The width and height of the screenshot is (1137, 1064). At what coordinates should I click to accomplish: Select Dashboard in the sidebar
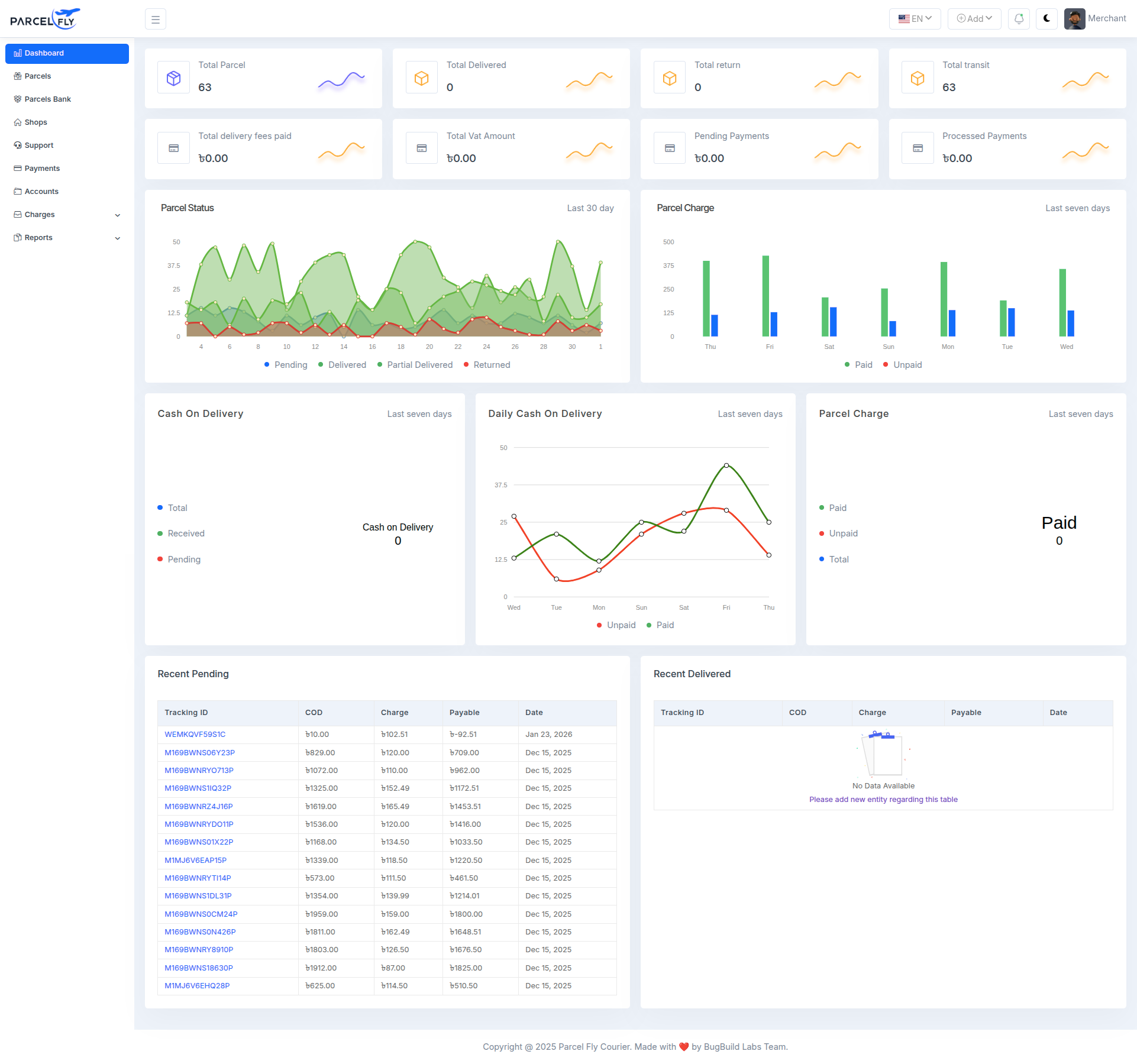click(44, 53)
